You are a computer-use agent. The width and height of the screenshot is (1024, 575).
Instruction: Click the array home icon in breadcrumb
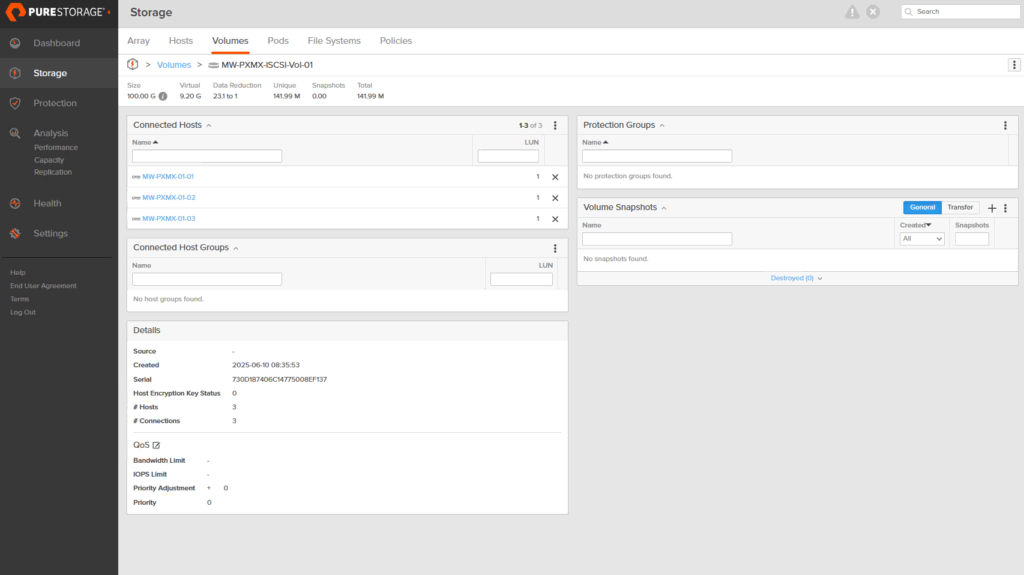click(133, 65)
